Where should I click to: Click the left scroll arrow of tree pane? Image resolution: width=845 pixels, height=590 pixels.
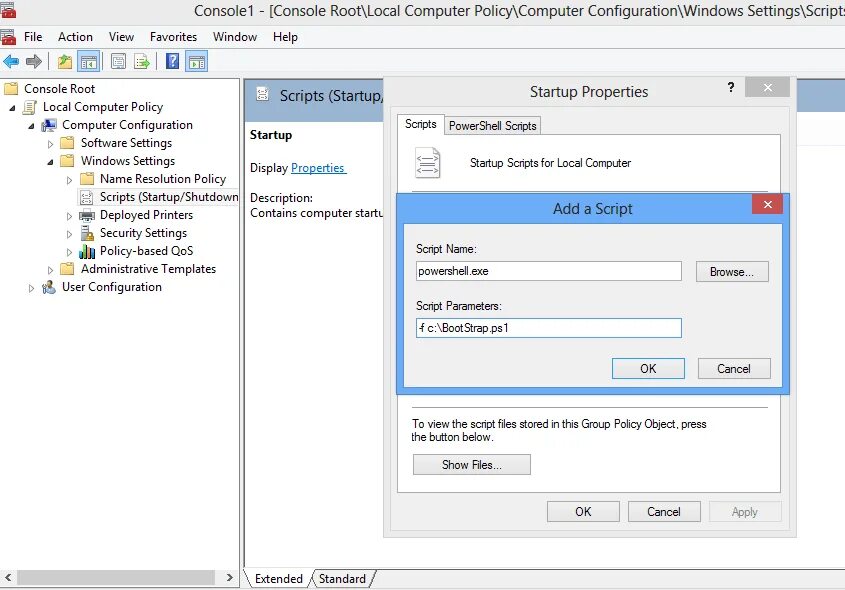point(8,577)
